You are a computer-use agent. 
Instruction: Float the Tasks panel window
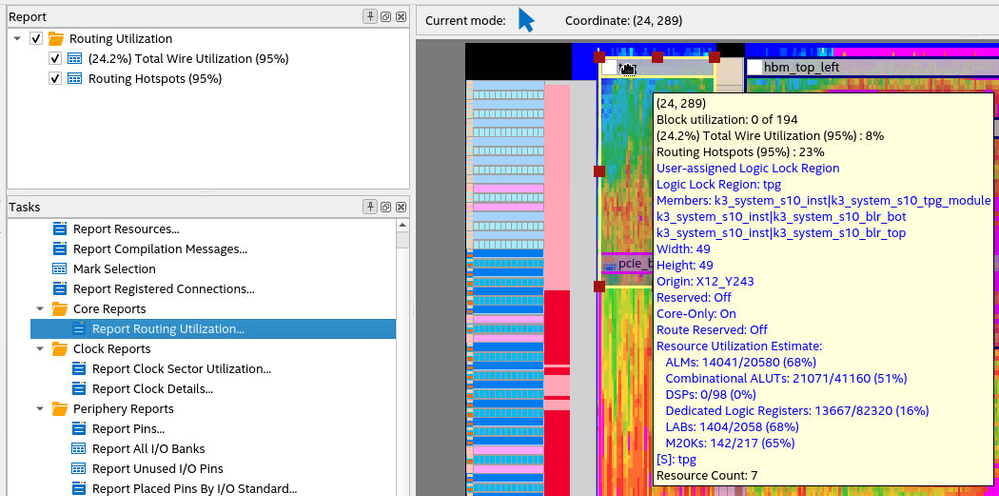385,207
